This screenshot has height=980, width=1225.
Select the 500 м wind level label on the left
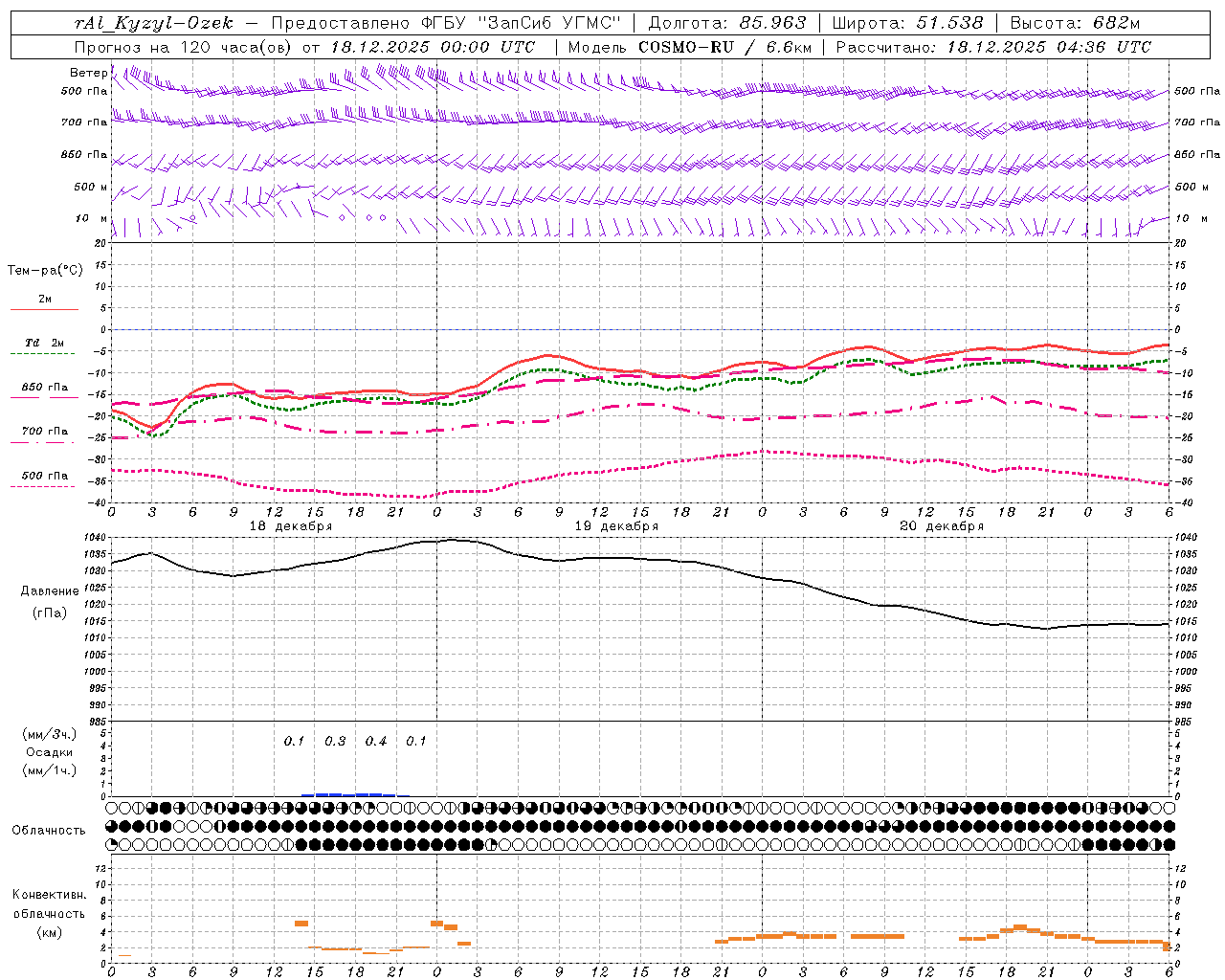(x=91, y=187)
